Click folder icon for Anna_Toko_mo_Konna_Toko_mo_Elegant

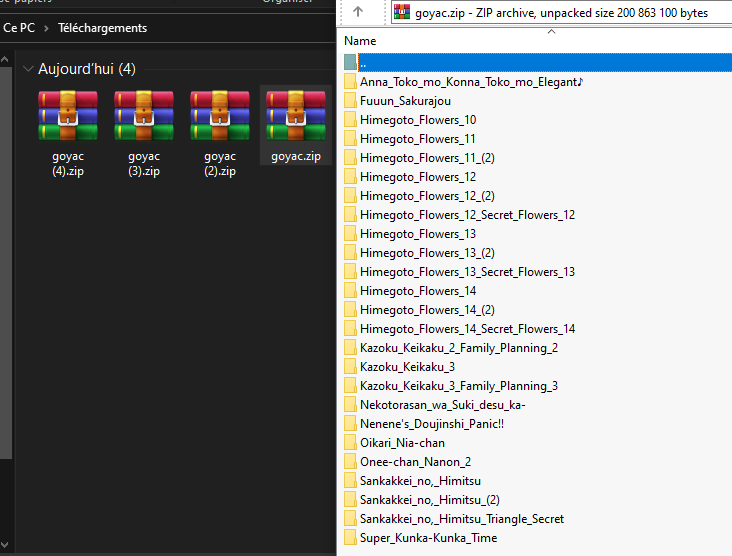(350, 81)
